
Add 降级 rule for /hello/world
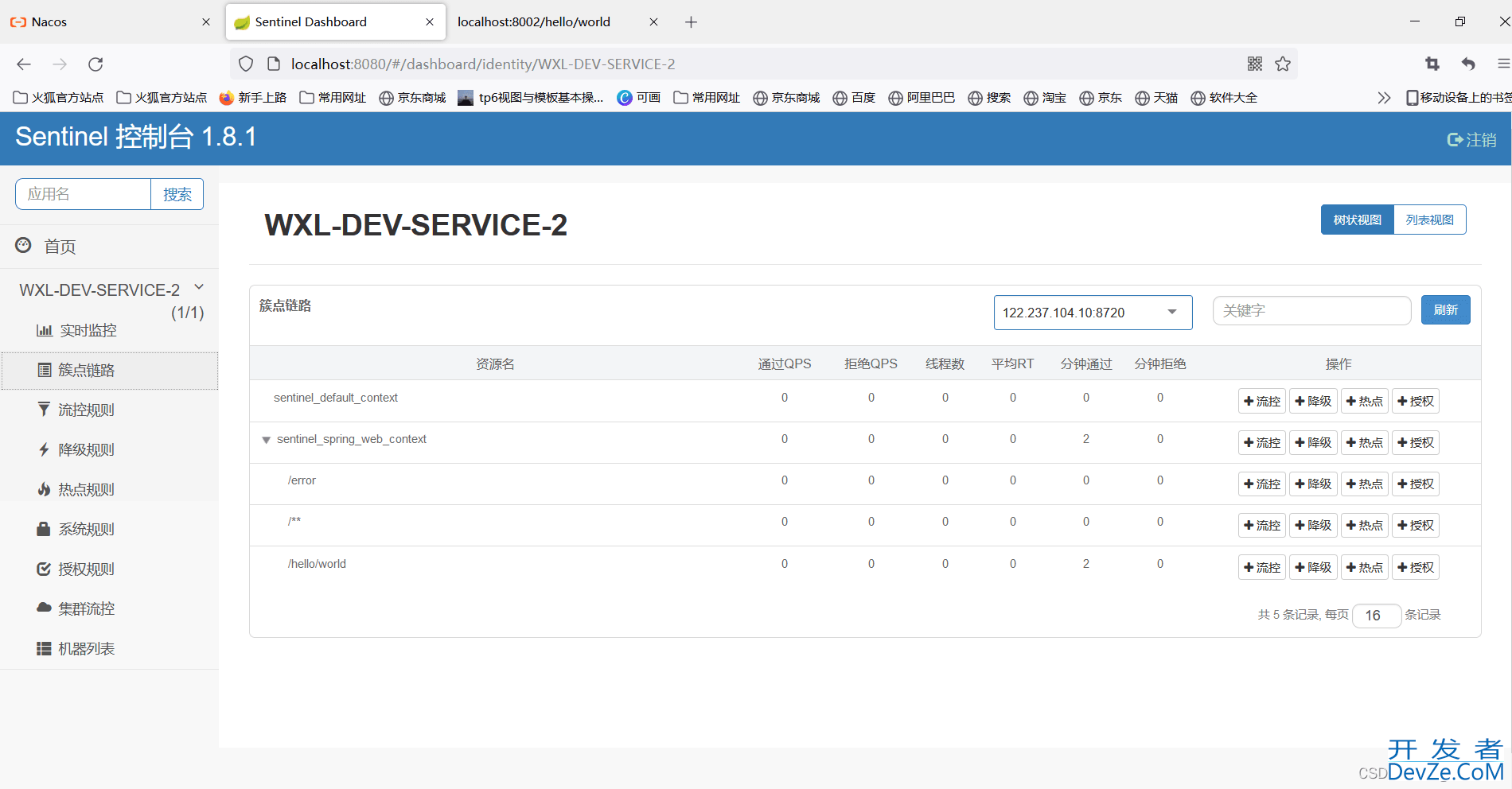point(1313,568)
